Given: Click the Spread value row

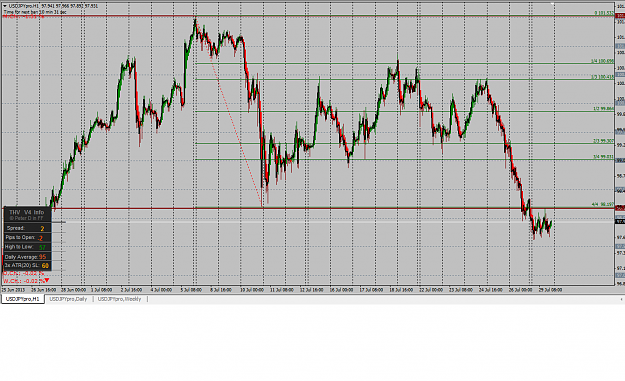Looking at the screenshot, I should tap(27, 228).
